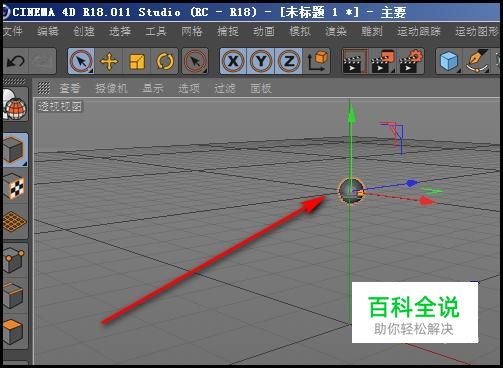The image size is (503, 368).
Task: Activate the Scale tool
Action: coord(137,61)
